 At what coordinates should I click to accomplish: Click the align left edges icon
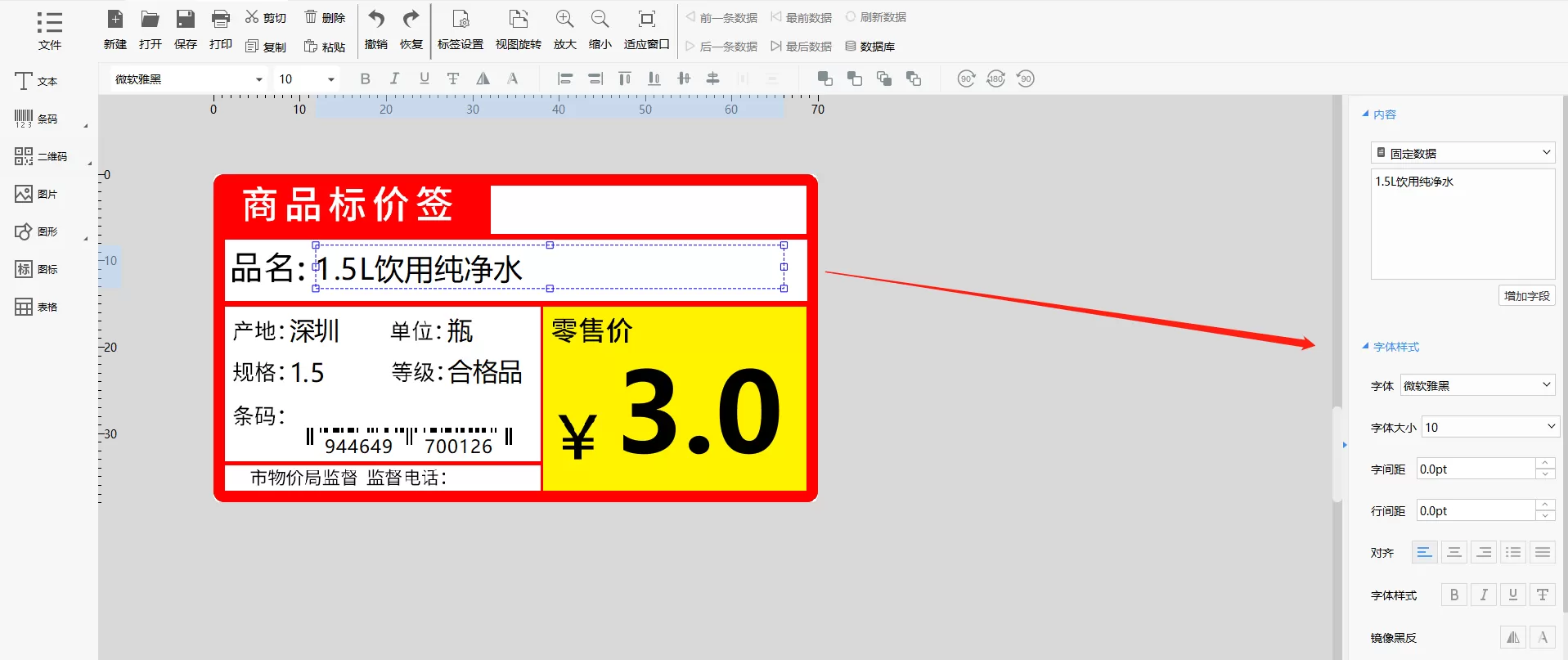point(565,79)
